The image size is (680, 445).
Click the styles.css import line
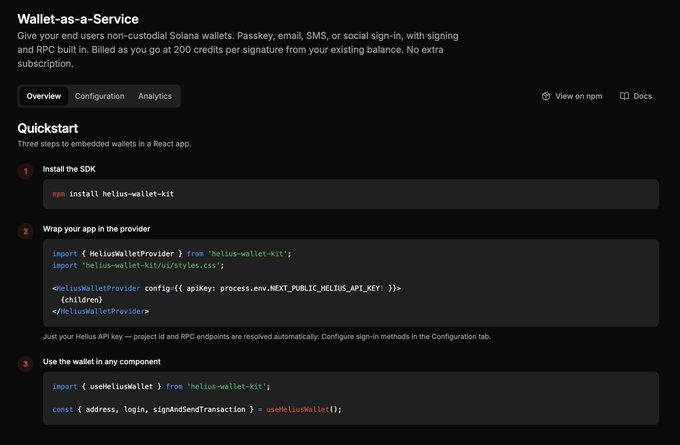click(x=138, y=265)
